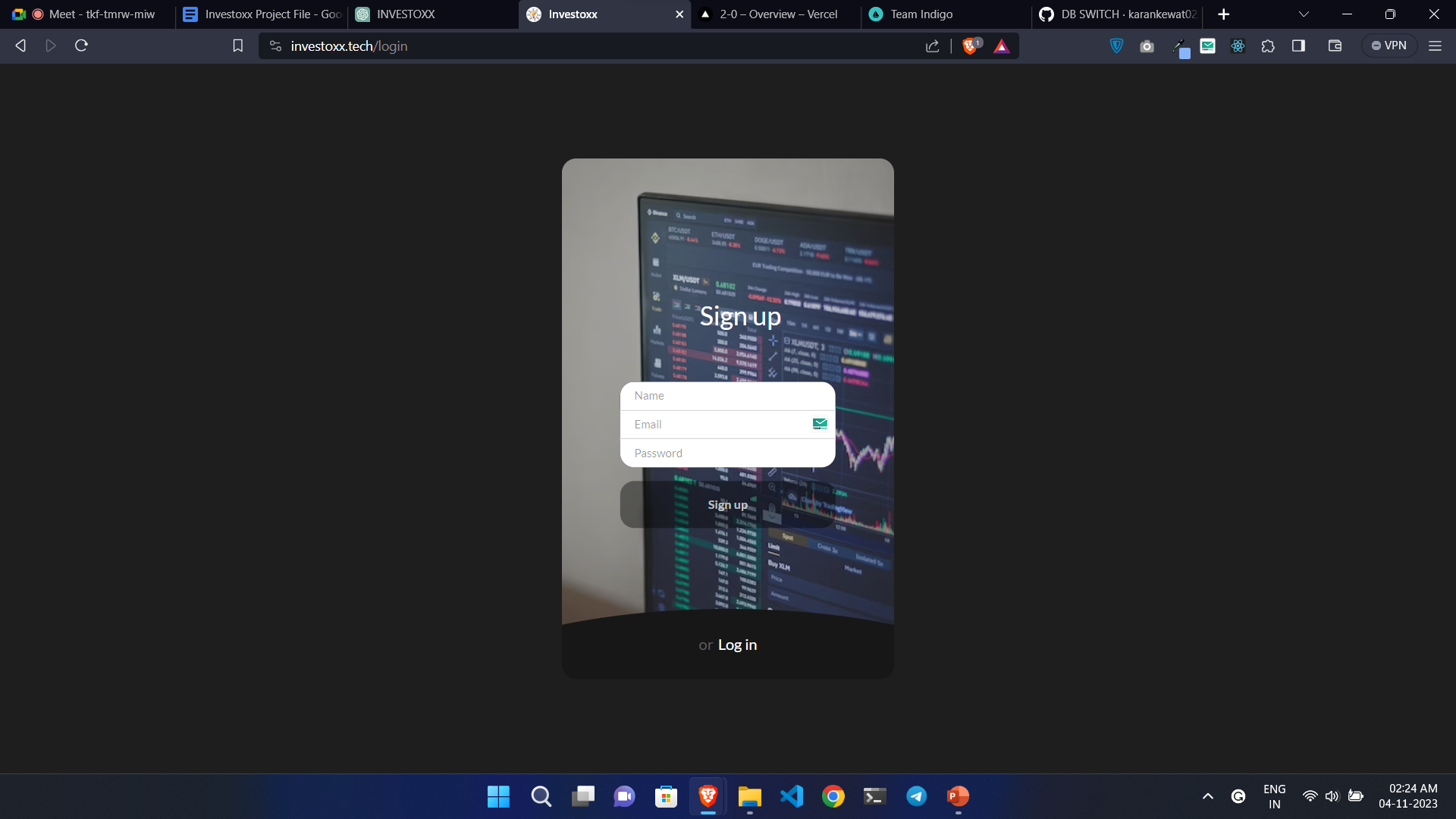The width and height of the screenshot is (1456, 819).
Task: Open the React Developer Tools extension
Action: click(1238, 46)
